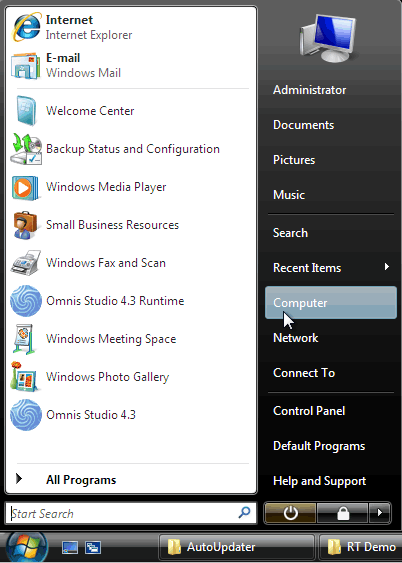Open Windows Photo Gallery icon

[x=24, y=376]
